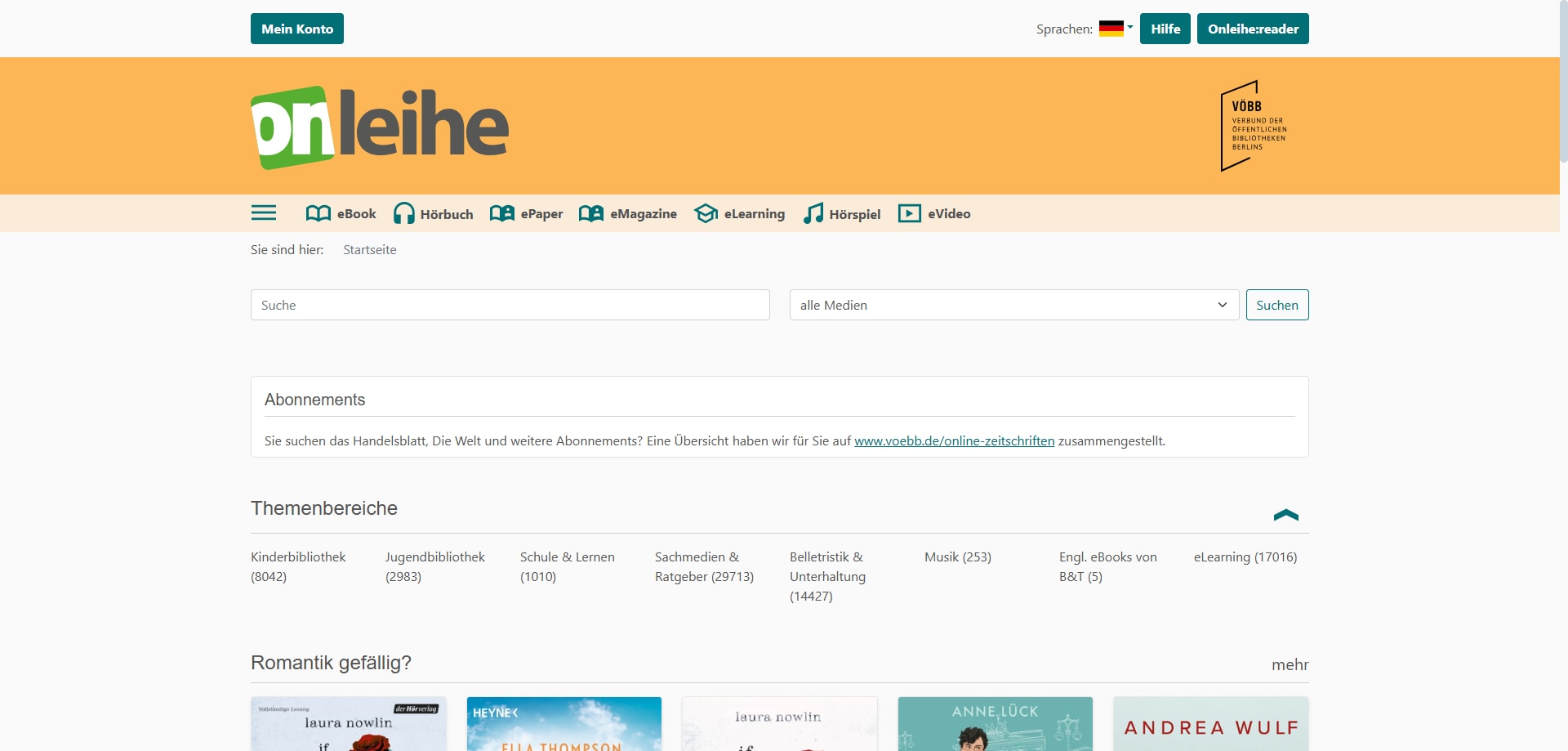Open the hamburger navigation menu

pyautogui.click(x=263, y=213)
